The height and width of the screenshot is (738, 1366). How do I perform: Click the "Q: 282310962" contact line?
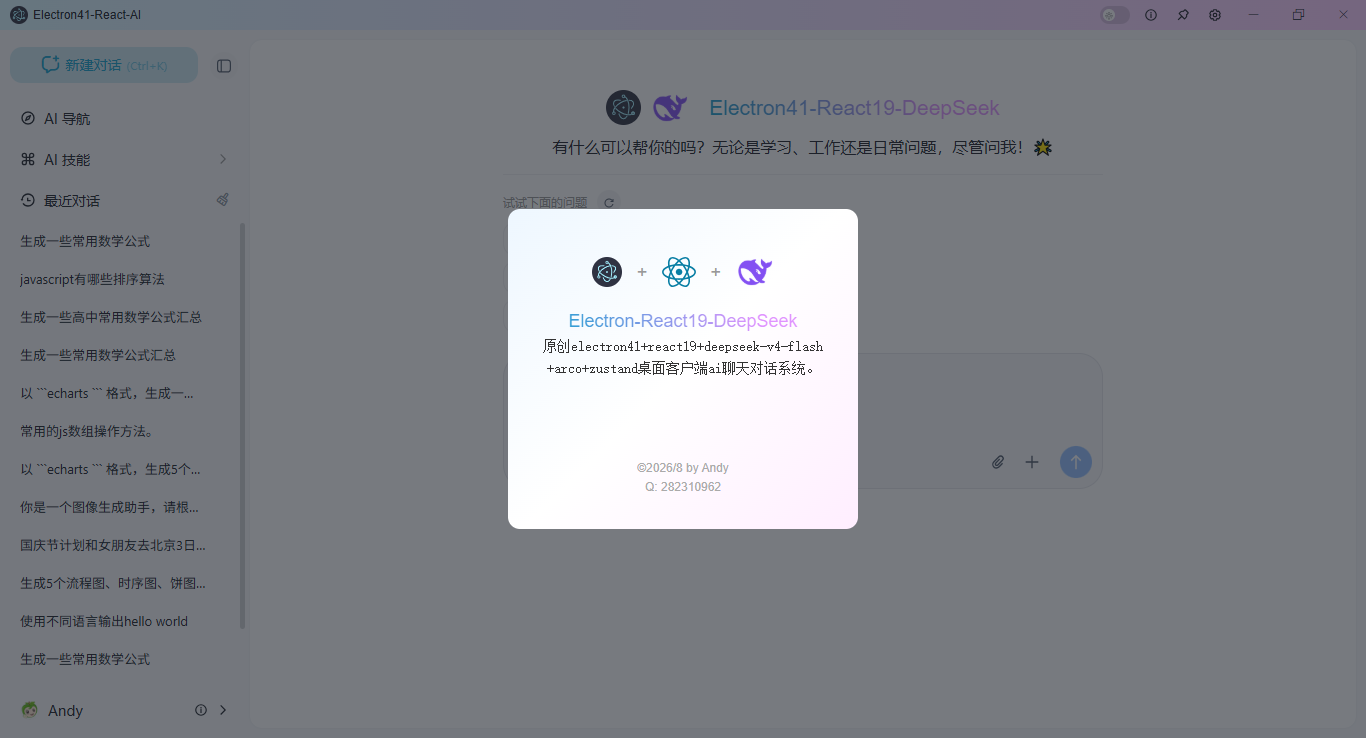[x=683, y=487]
